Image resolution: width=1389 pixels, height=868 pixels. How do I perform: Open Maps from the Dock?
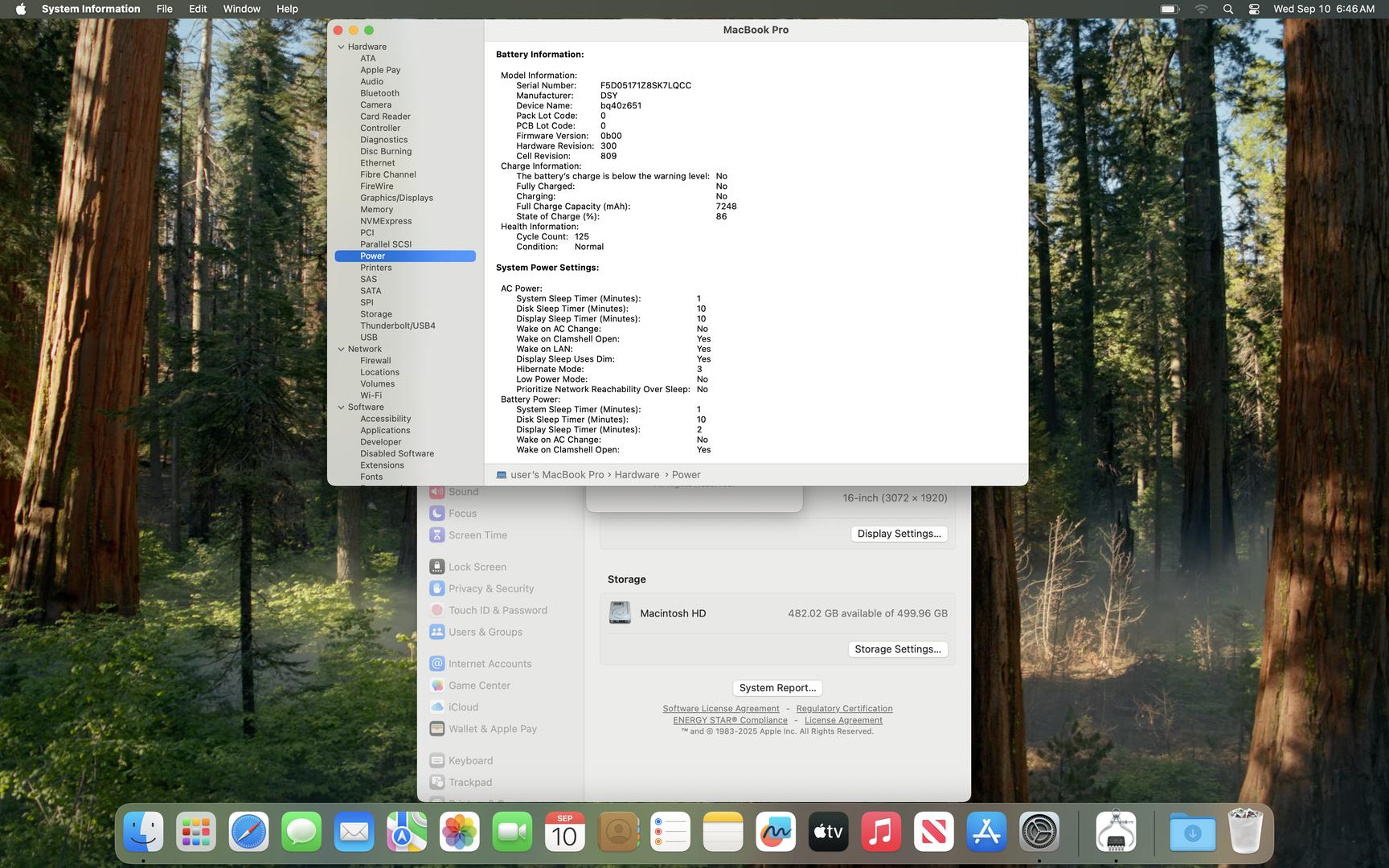[x=407, y=832]
